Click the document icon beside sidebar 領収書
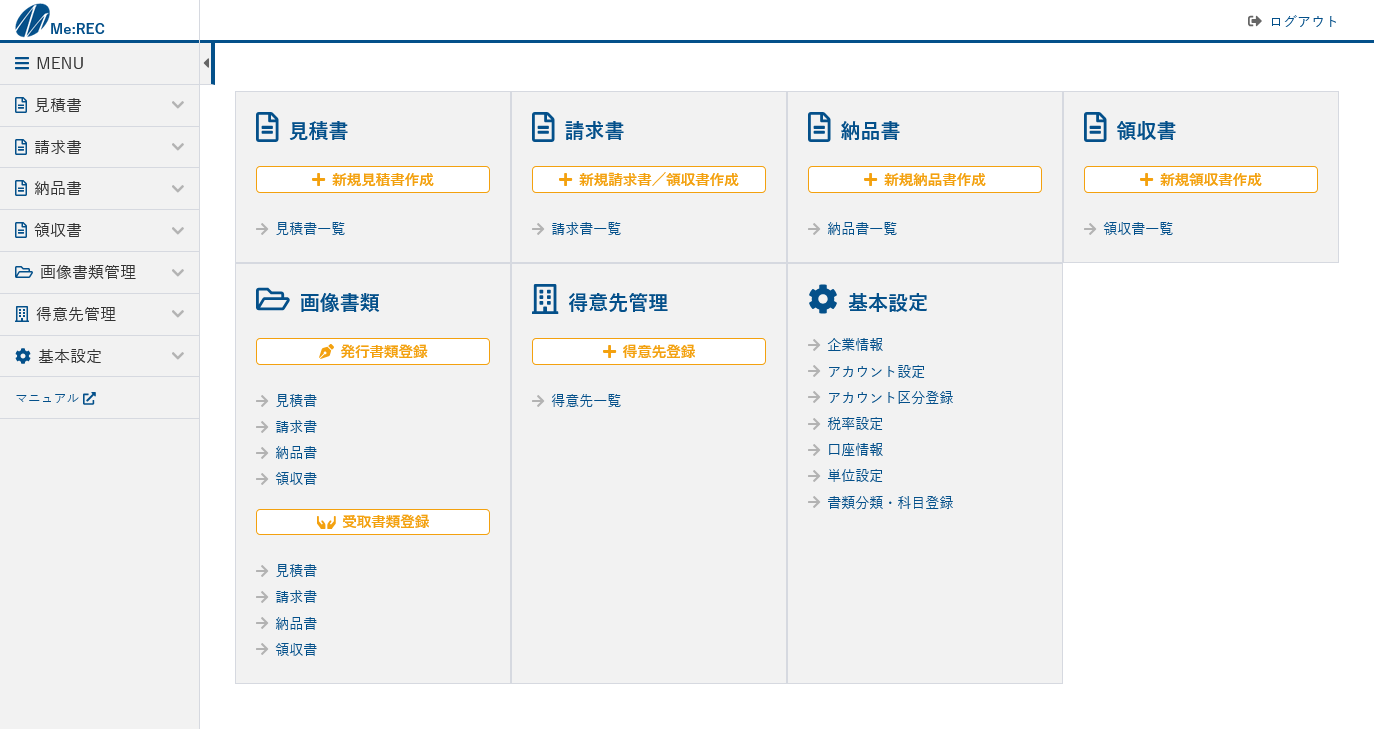This screenshot has height=729, width=1374. pyautogui.click(x=21, y=230)
